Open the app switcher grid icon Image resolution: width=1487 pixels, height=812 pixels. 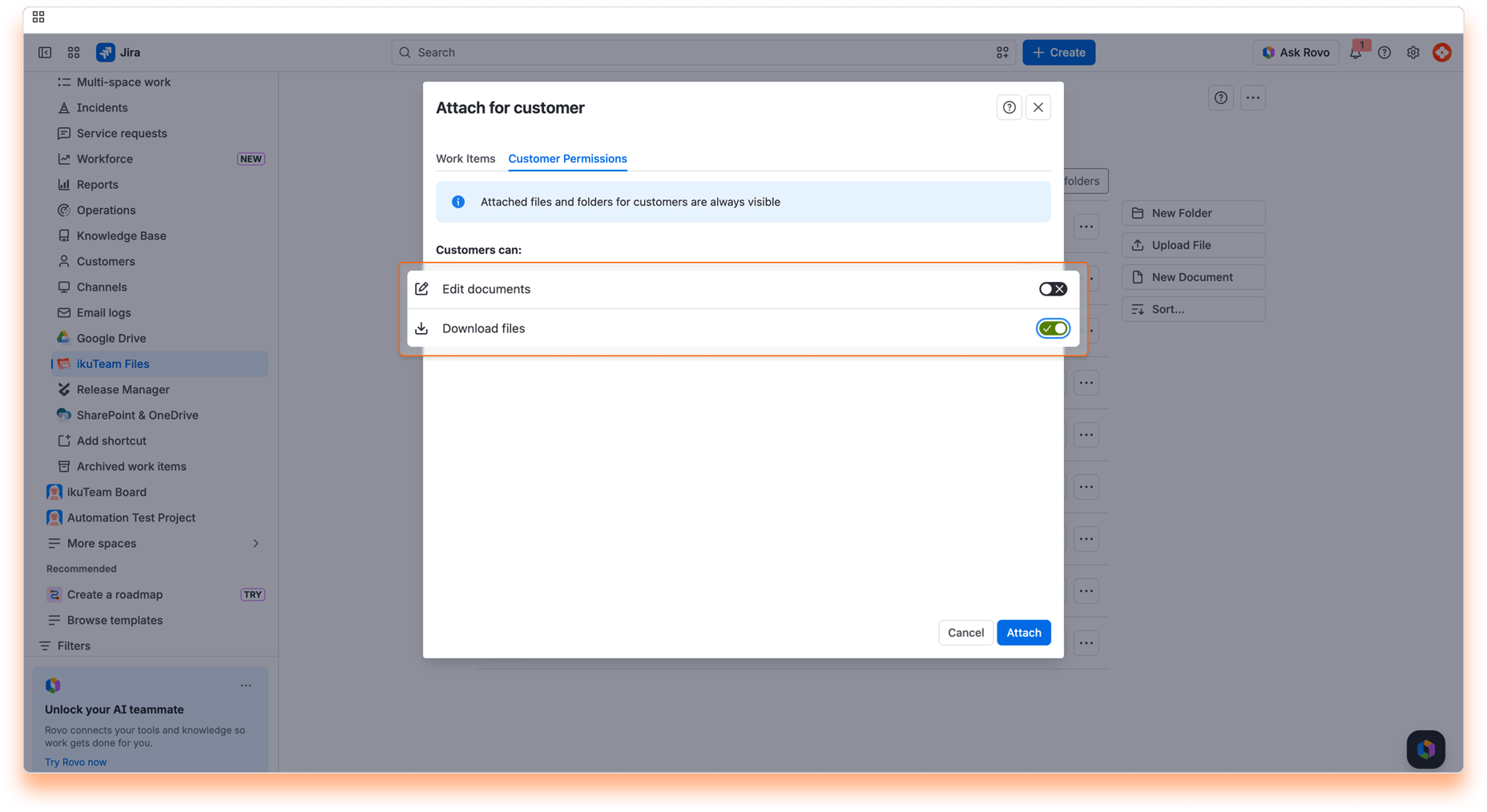click(74, 53)
